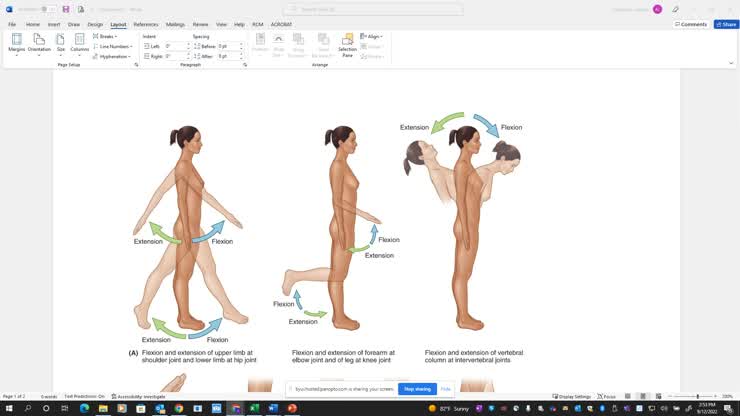This screenshot has height=416, width=740.
Task: Expand the Align dropdown
Action: point(371,36)
